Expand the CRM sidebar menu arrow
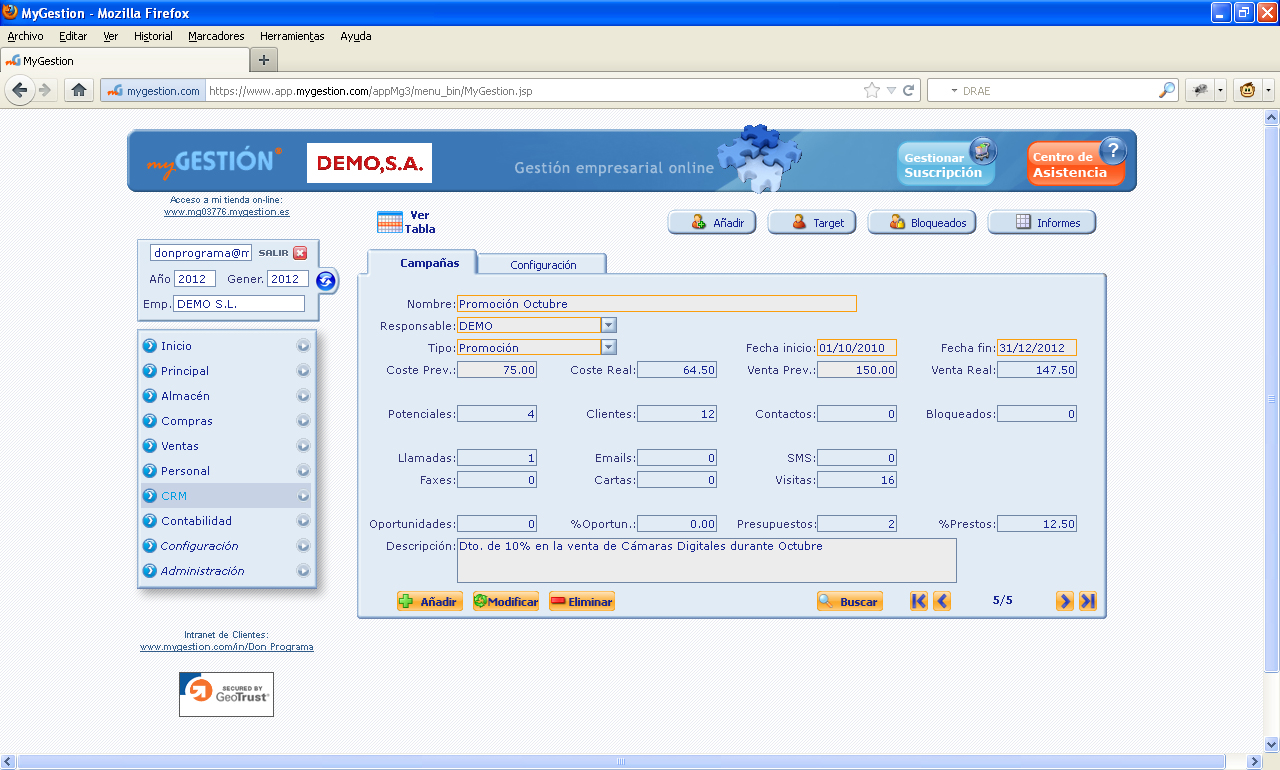The height and width of the screenshot is (770, 1280). (303, 496)
